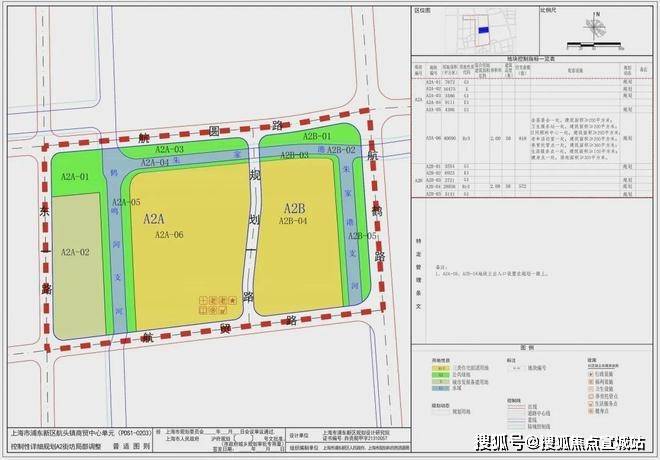Select the bright green public green-space legend swatch
The image size is (660, 460).
click(441, 375)
